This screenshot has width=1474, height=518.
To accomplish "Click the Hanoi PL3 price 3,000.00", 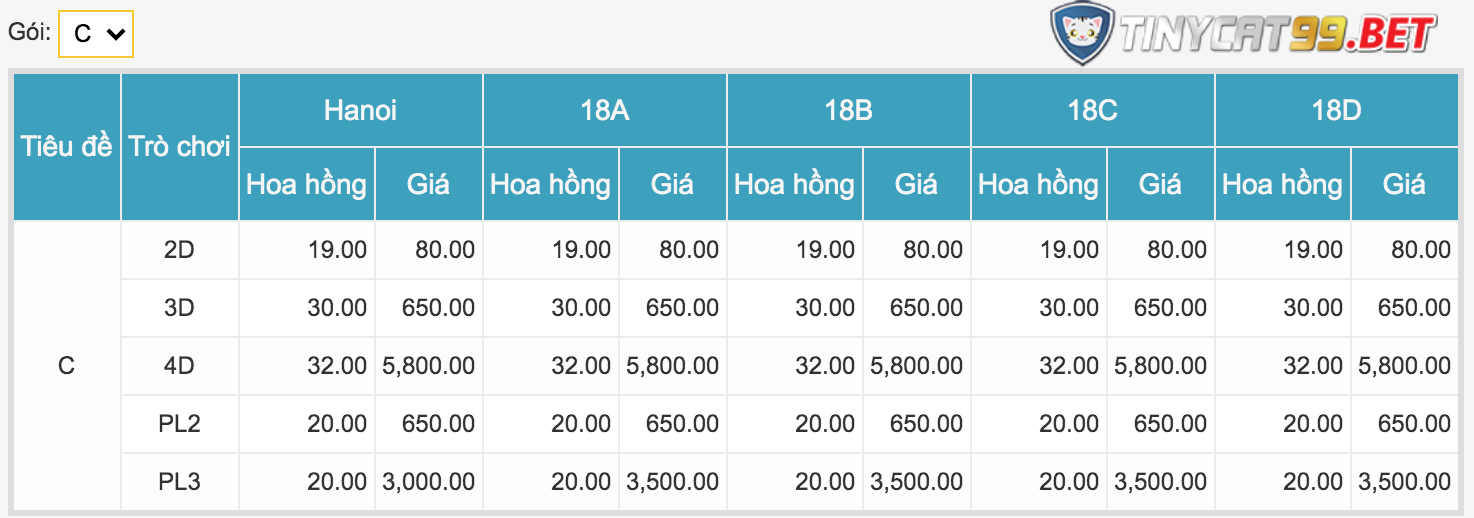I will tap(428, 482).
